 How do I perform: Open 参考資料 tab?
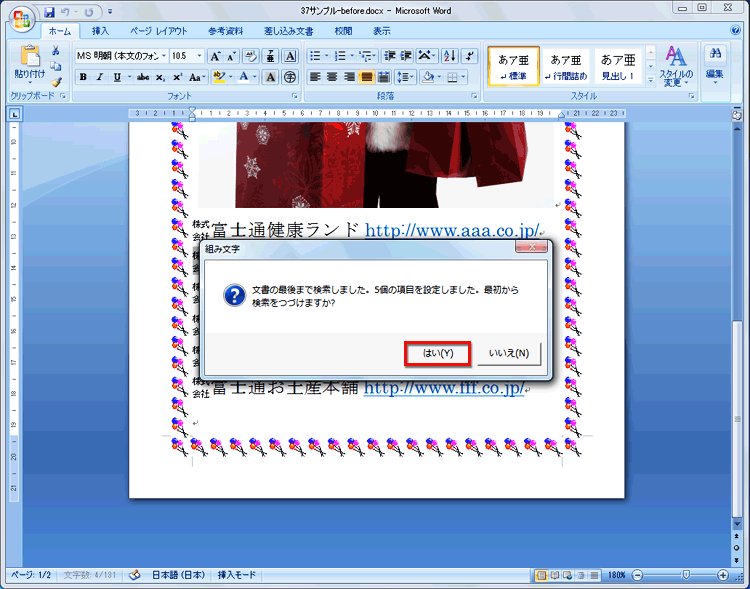click(x=225, y=31)
